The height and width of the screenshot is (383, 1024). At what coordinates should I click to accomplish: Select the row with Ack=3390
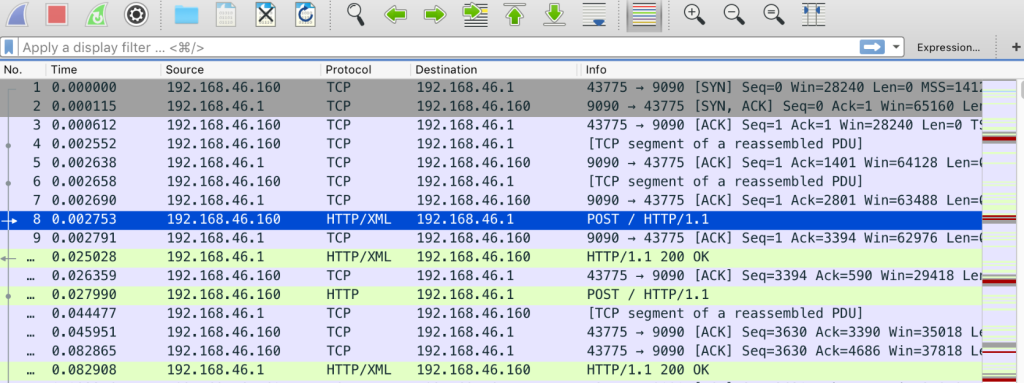490,333
